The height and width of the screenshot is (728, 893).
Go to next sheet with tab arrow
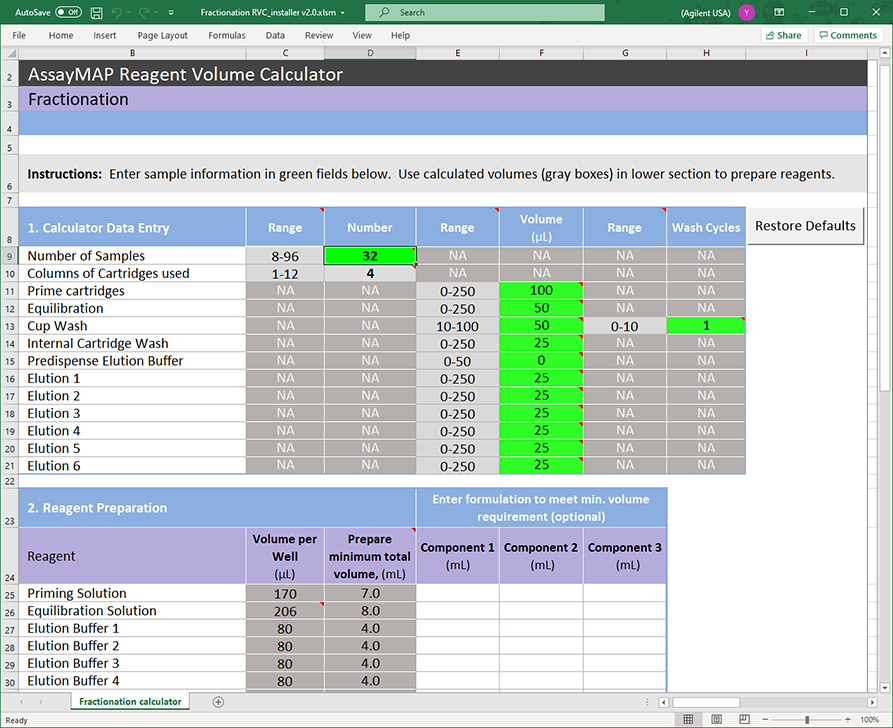pyautogui.click(x=41, y=702)
